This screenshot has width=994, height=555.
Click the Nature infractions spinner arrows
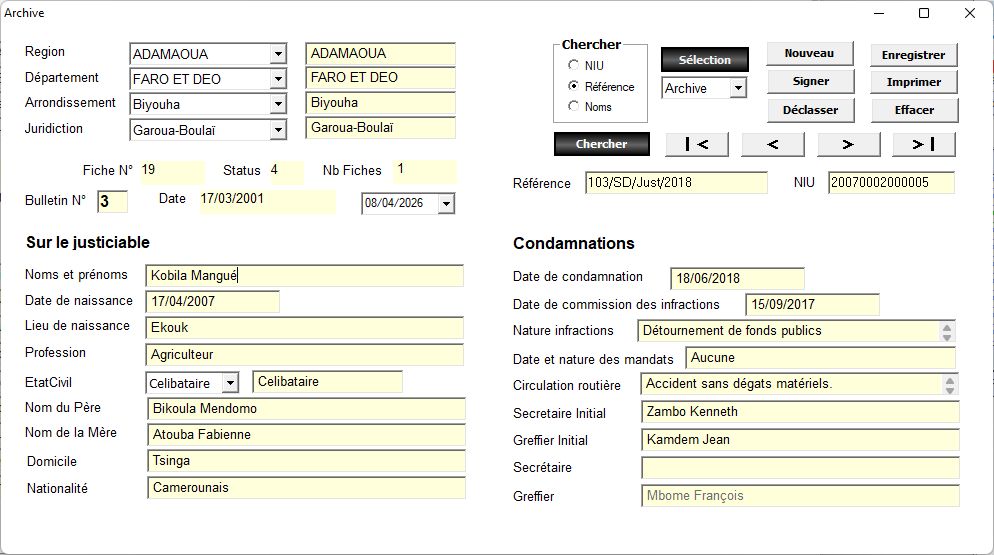pyautogui.click(x=947, y=331)
